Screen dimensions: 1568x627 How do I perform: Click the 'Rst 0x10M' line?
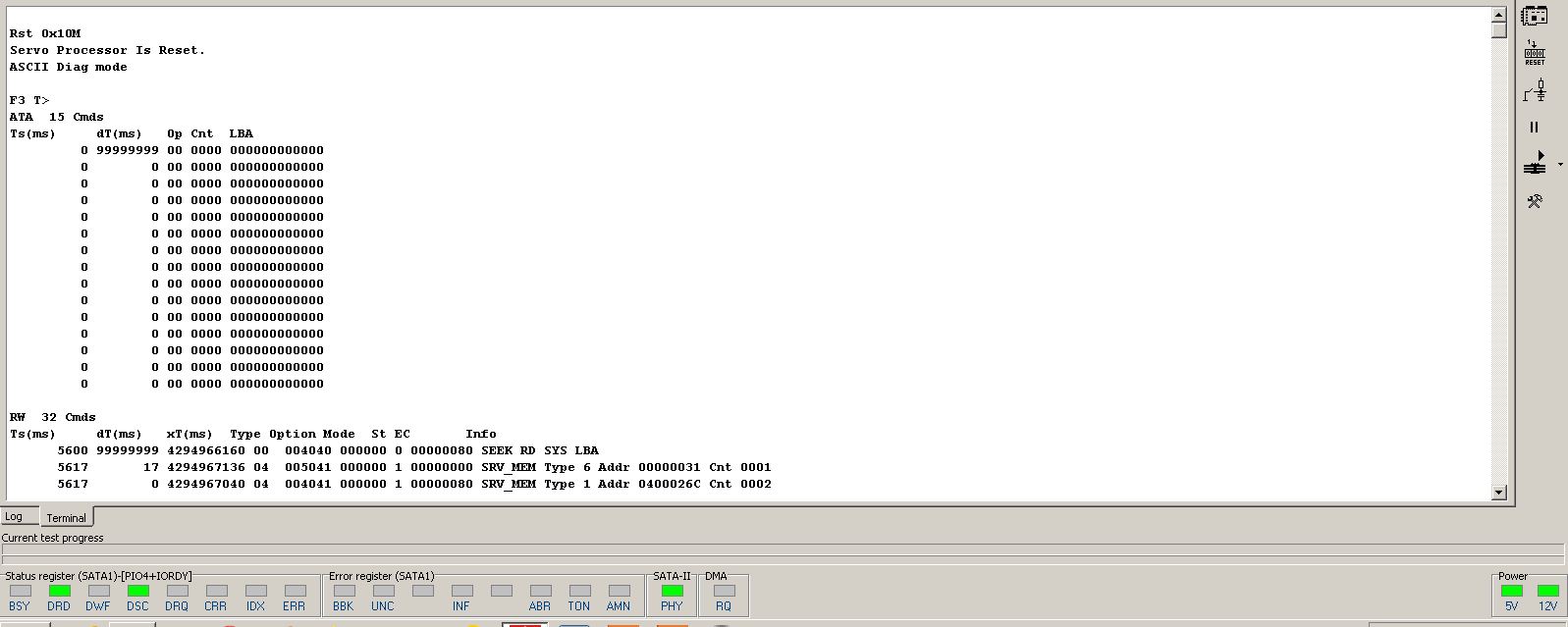click(x=45, y=33)
